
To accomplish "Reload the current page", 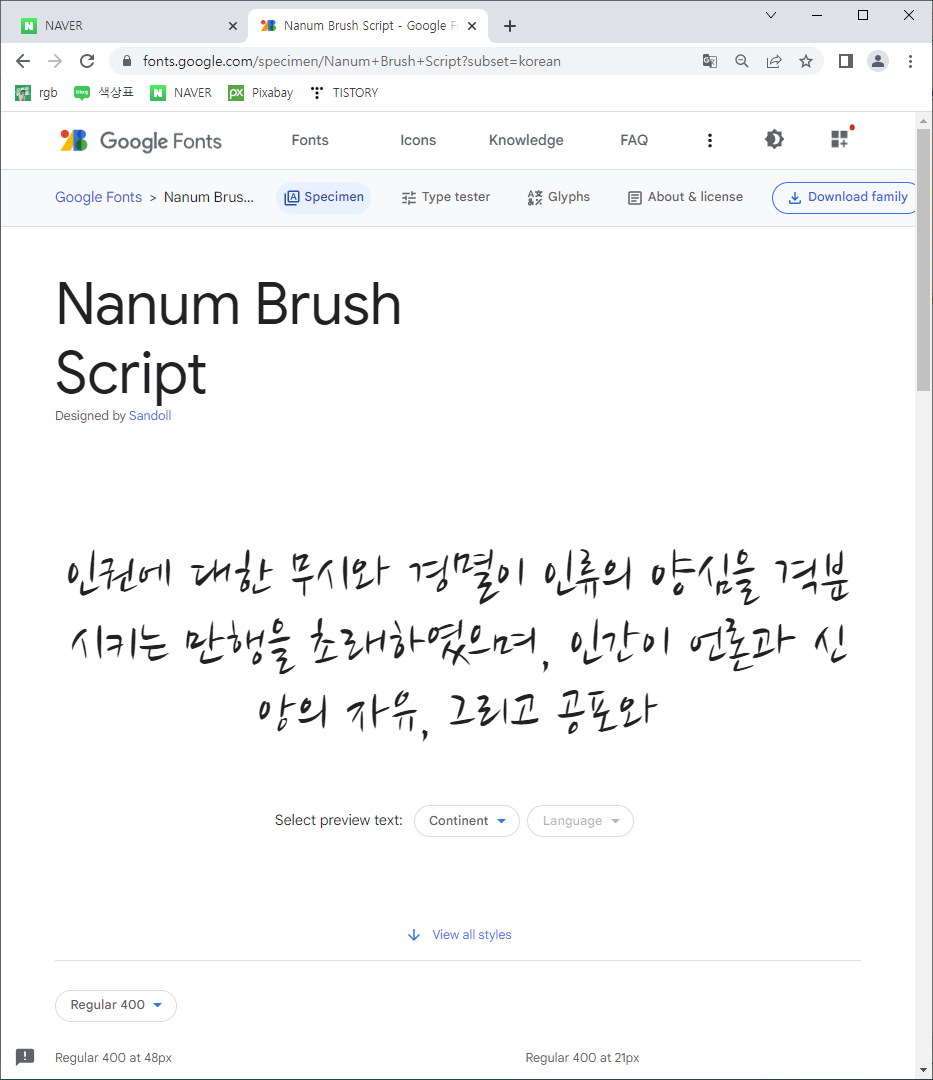I will pos(87,61).
